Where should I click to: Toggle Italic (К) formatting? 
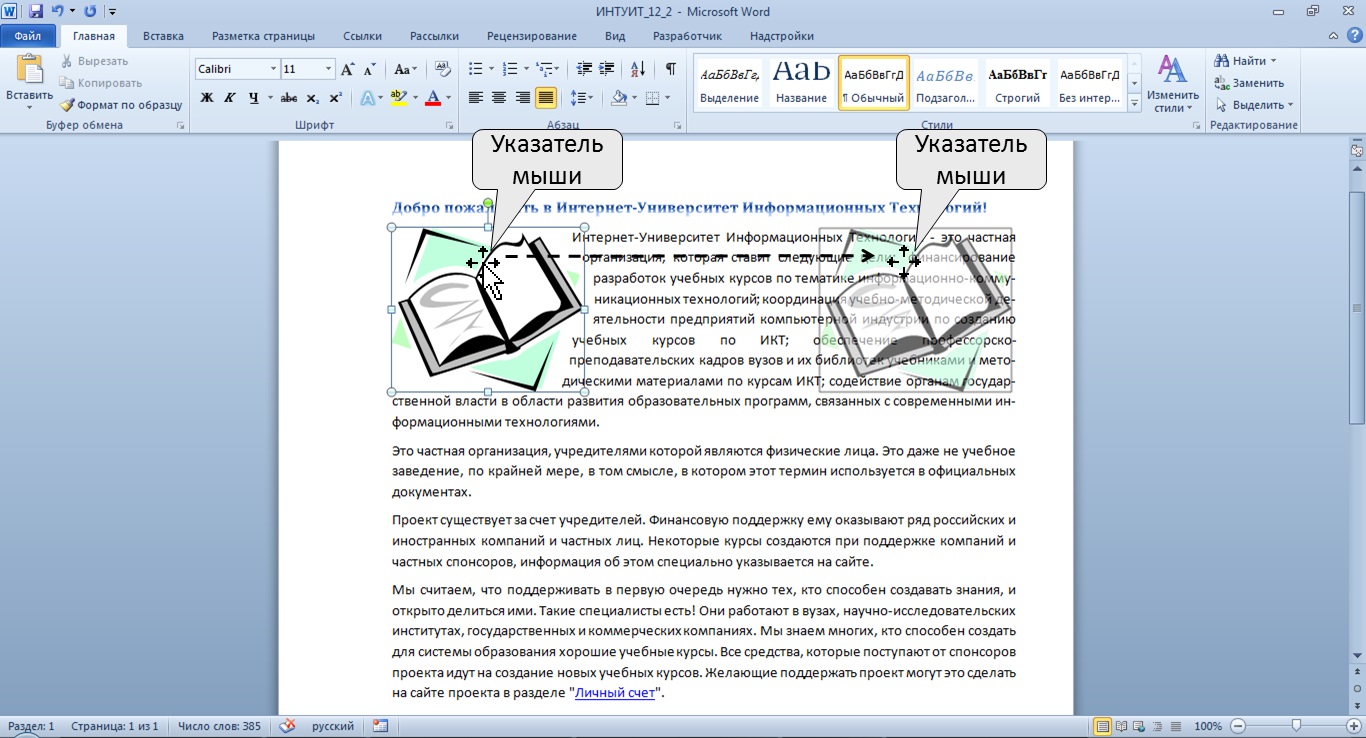230,98
